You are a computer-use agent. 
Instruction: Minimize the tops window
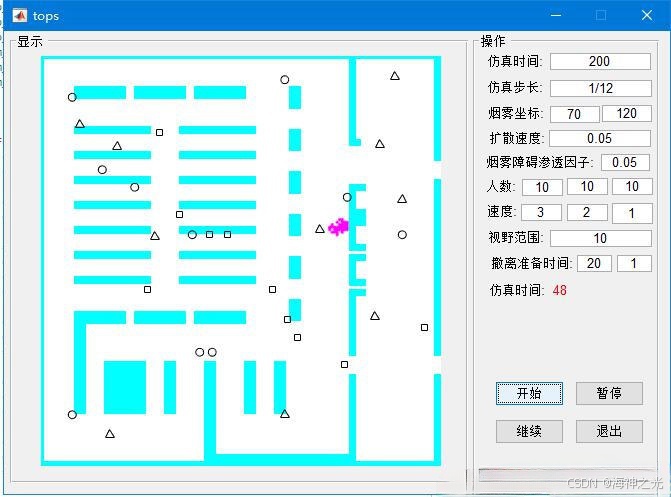click(556, 15)
